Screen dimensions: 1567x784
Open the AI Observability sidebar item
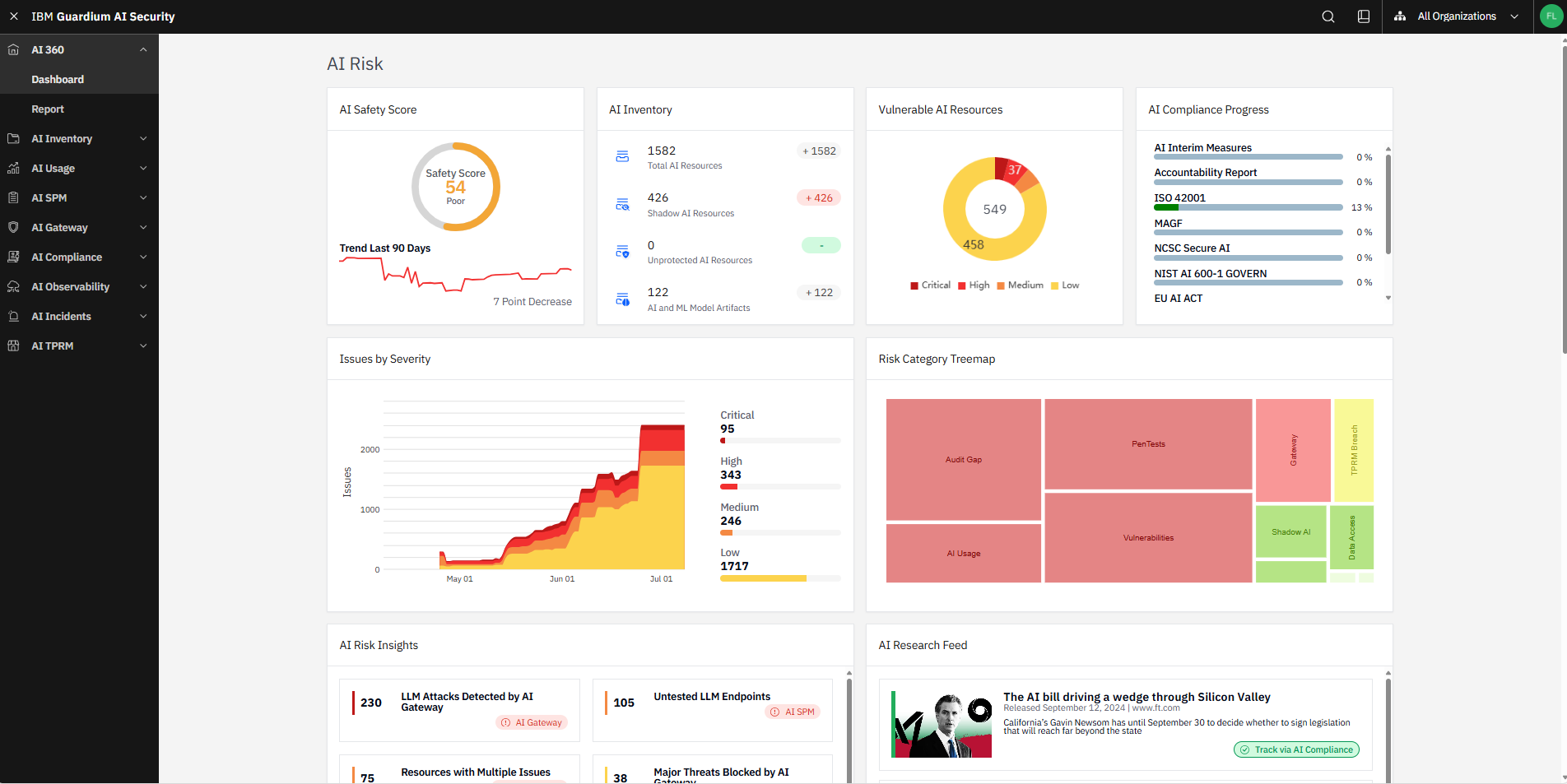coord(79,286)
